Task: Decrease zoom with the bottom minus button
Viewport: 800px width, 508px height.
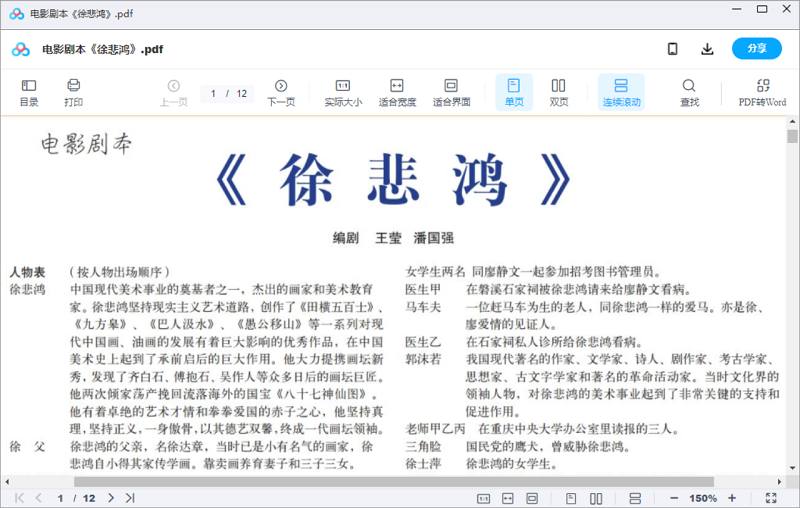Action: coord(673,498)
